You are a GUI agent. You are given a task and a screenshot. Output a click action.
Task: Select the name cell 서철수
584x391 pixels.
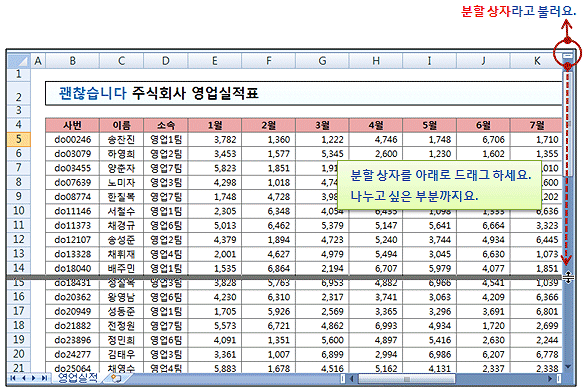coord(121,211)
